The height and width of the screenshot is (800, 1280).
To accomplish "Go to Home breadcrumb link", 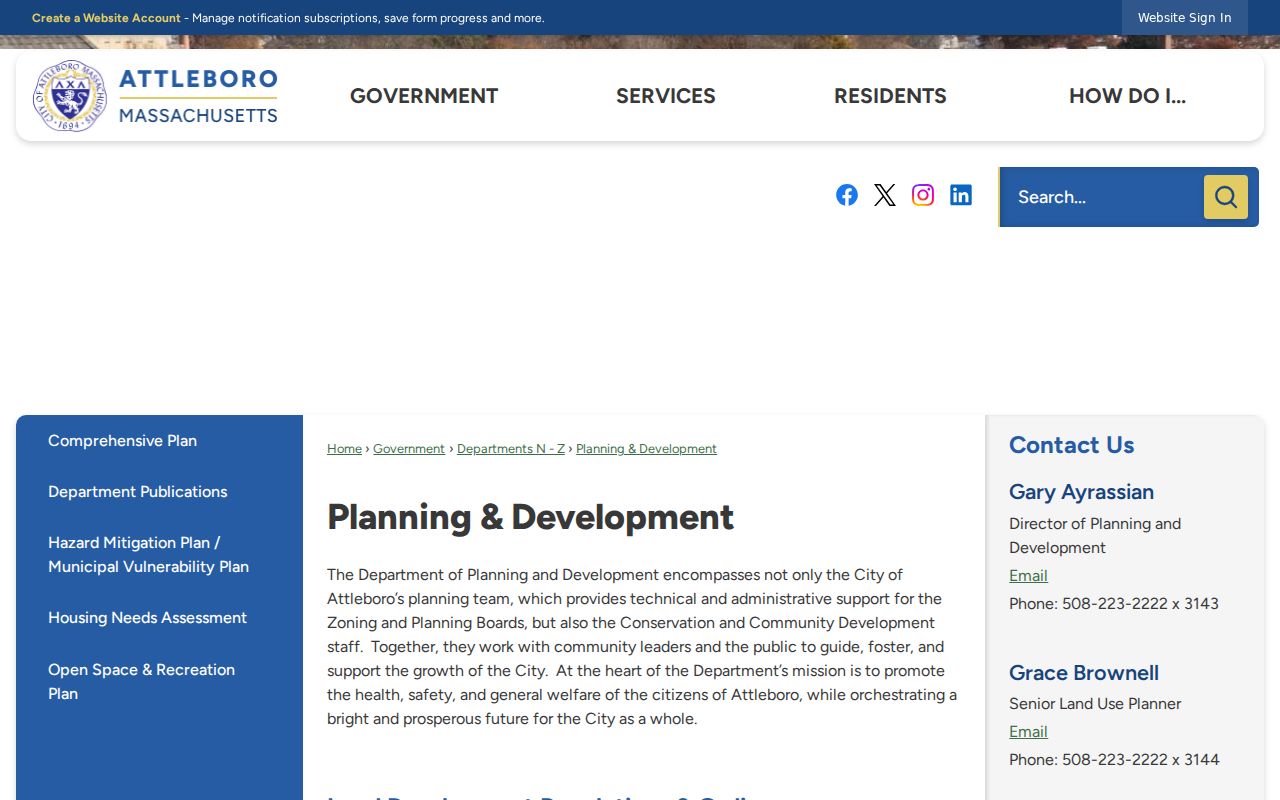I will click(x=344, y=449).
